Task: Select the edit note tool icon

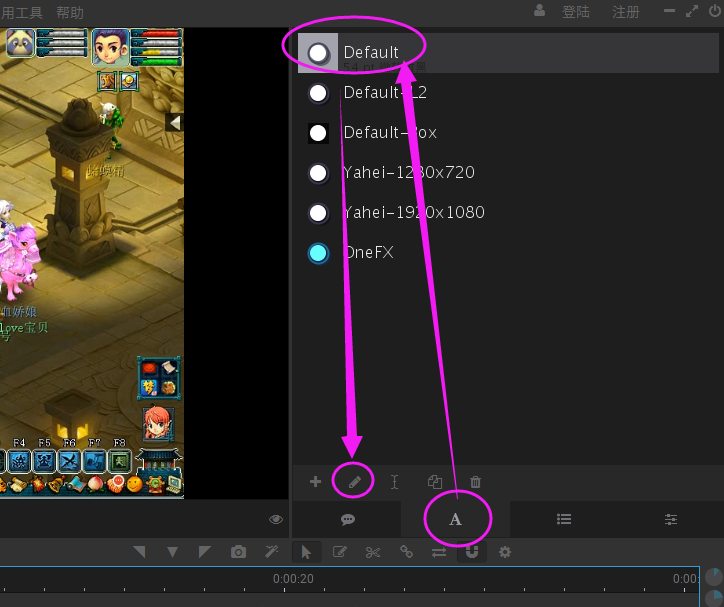Action: (x=340, y=552)
